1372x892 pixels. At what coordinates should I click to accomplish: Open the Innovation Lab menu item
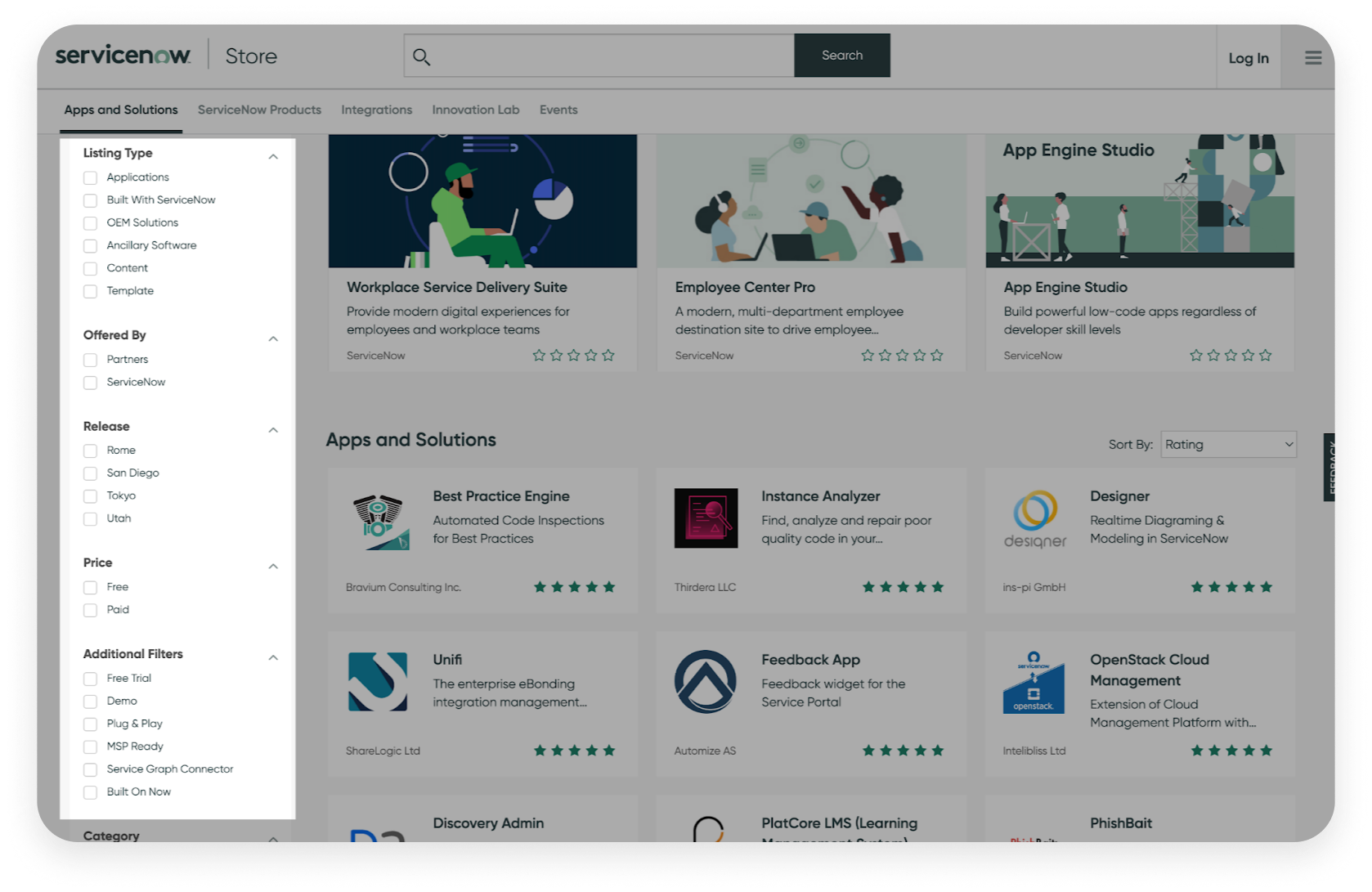point(475,110)
